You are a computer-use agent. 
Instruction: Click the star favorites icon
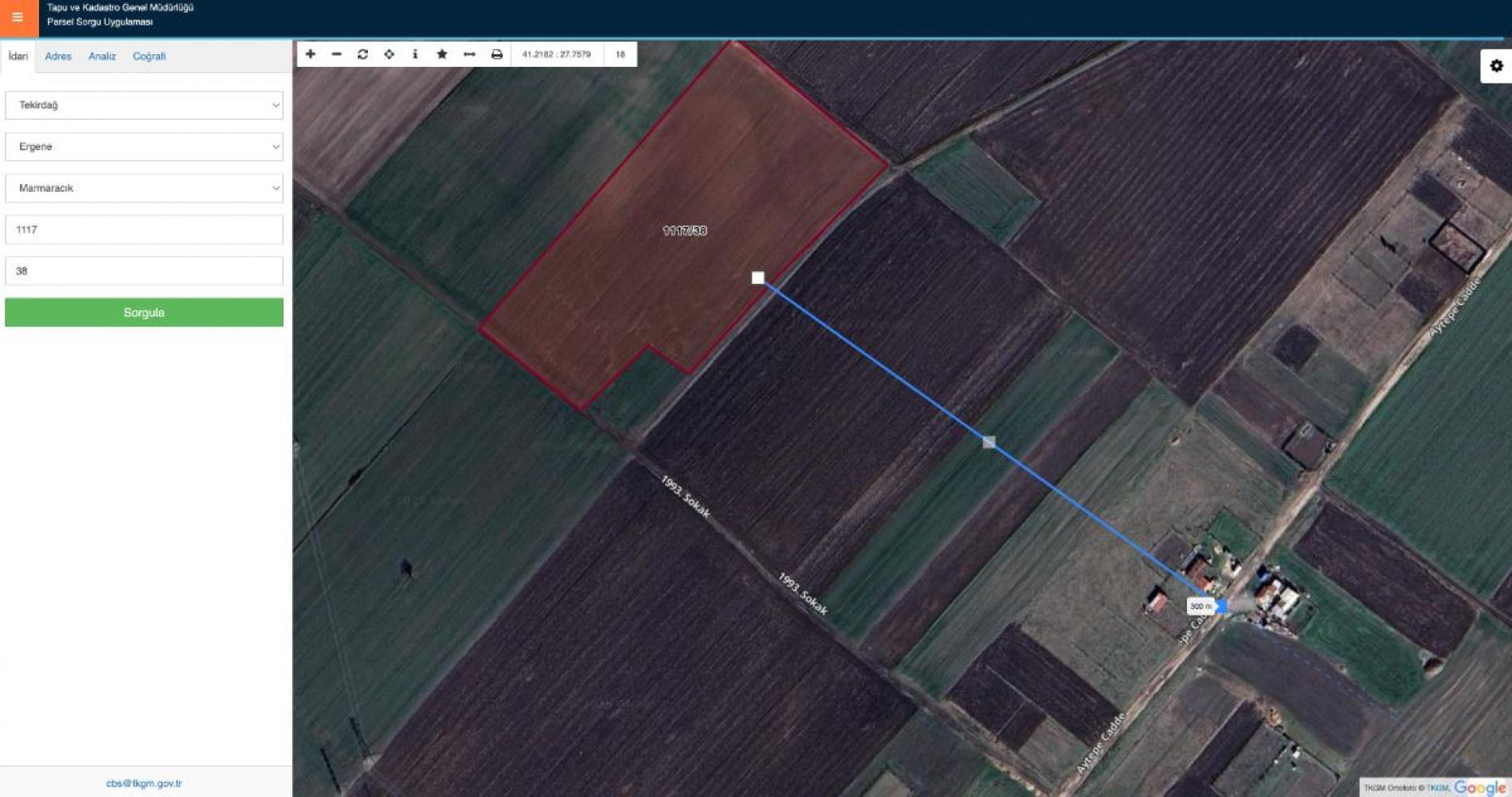coord(442,54)
